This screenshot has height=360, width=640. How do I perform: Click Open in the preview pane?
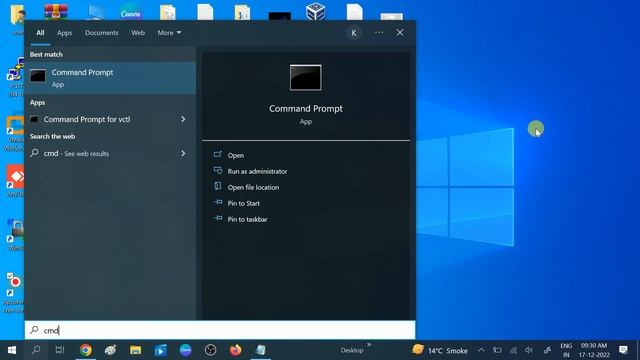236,156
